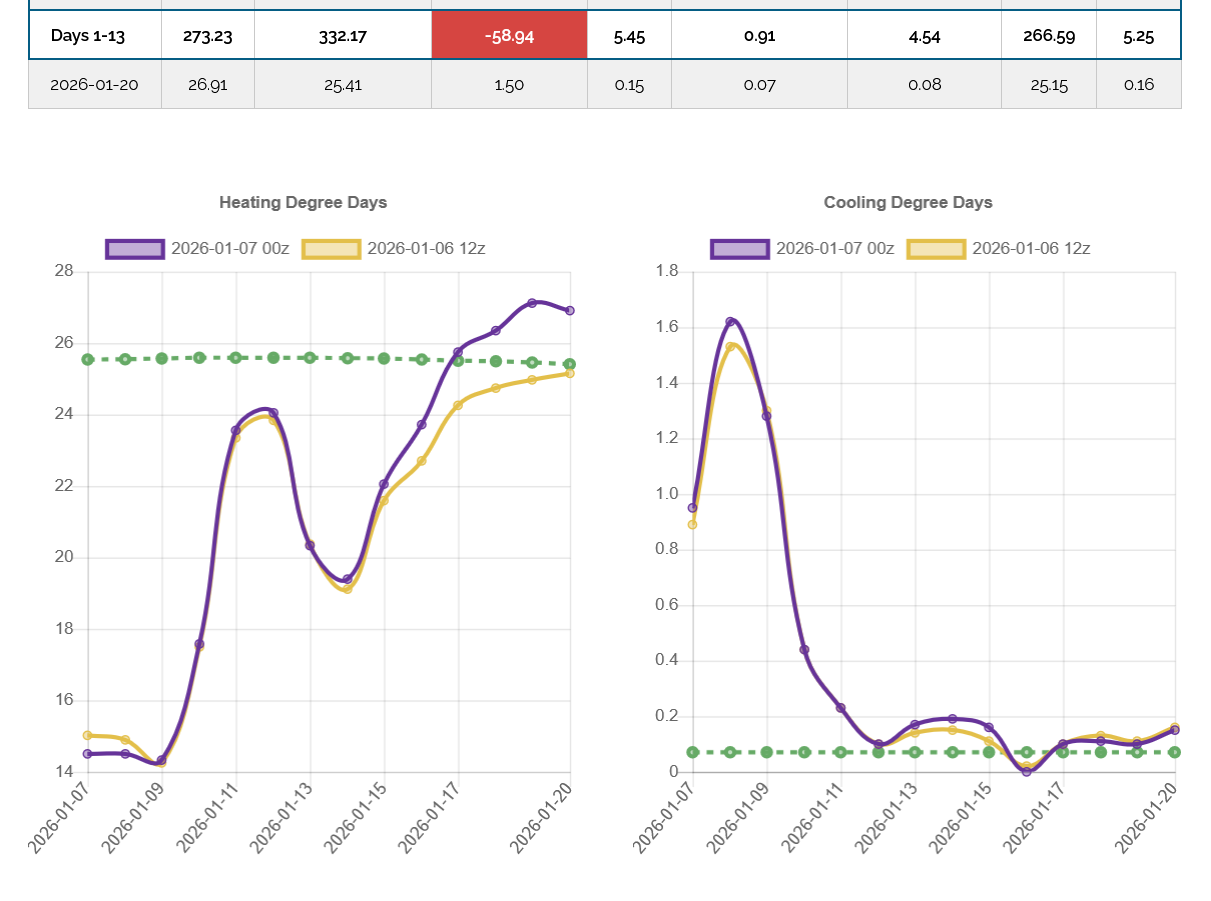Viewport: 1211px width, 901px height.
Task: Click the yellow legend swatch in the Cooling chart
Action: point(936,249)
